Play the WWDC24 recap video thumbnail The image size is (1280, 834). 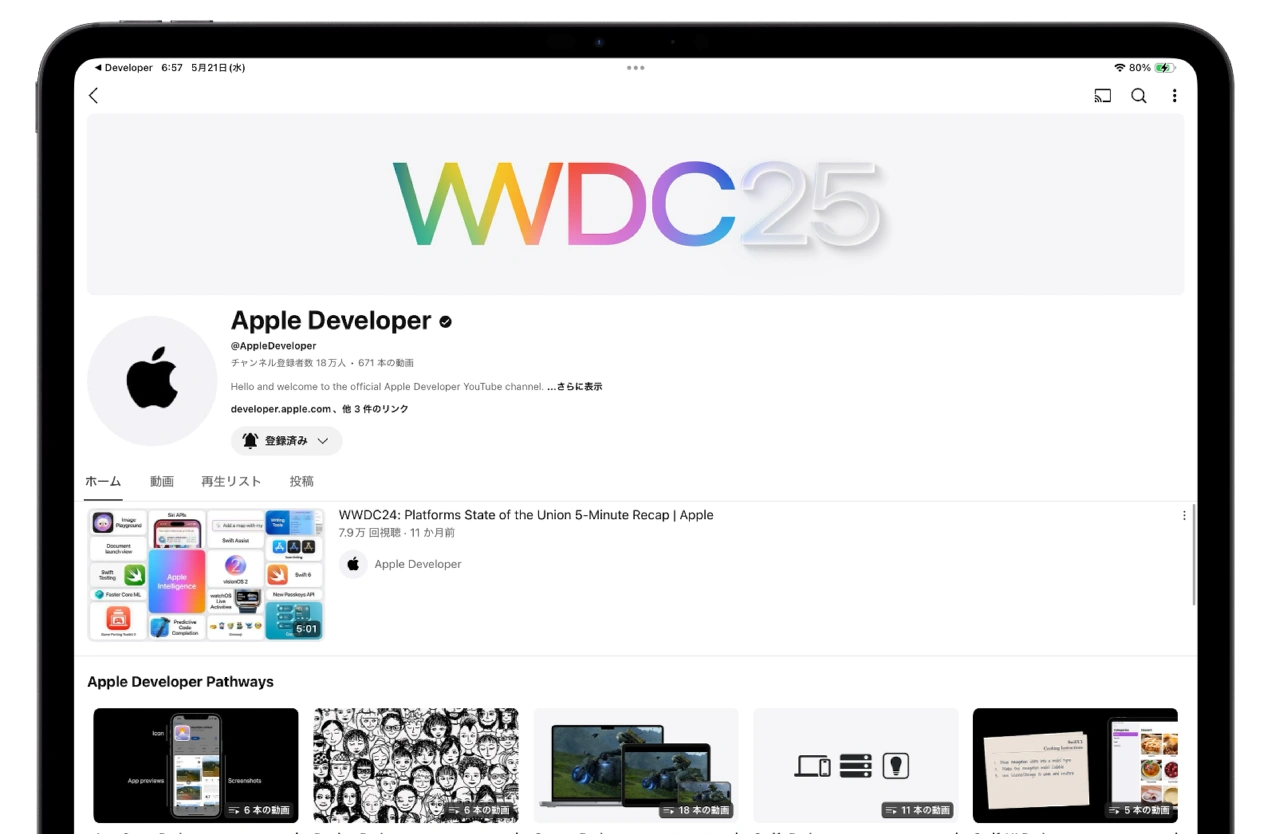click(206, 575)
